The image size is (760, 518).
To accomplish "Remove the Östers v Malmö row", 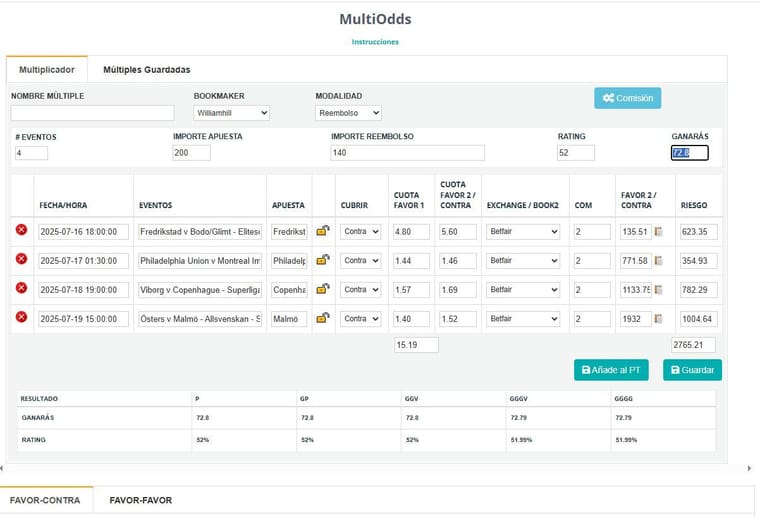I will coord(21,317).
